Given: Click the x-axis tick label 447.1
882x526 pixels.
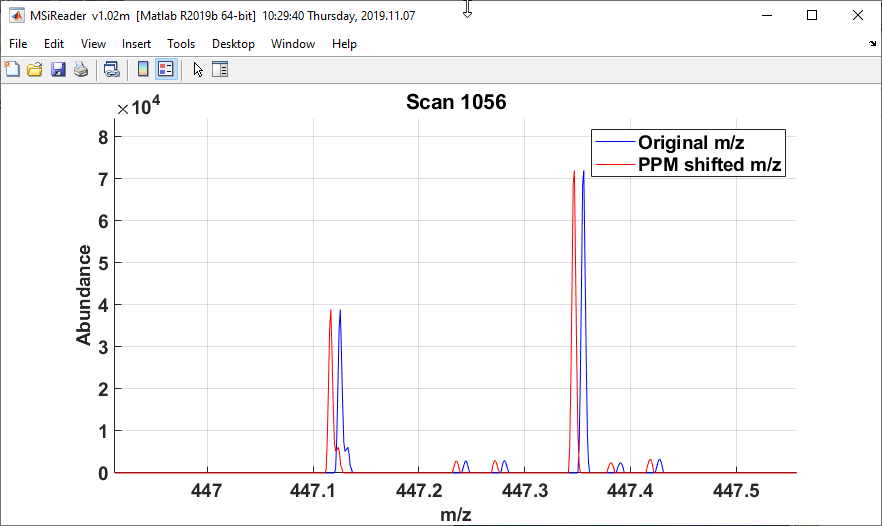Looking at the screenshot, I should (313, 491).
